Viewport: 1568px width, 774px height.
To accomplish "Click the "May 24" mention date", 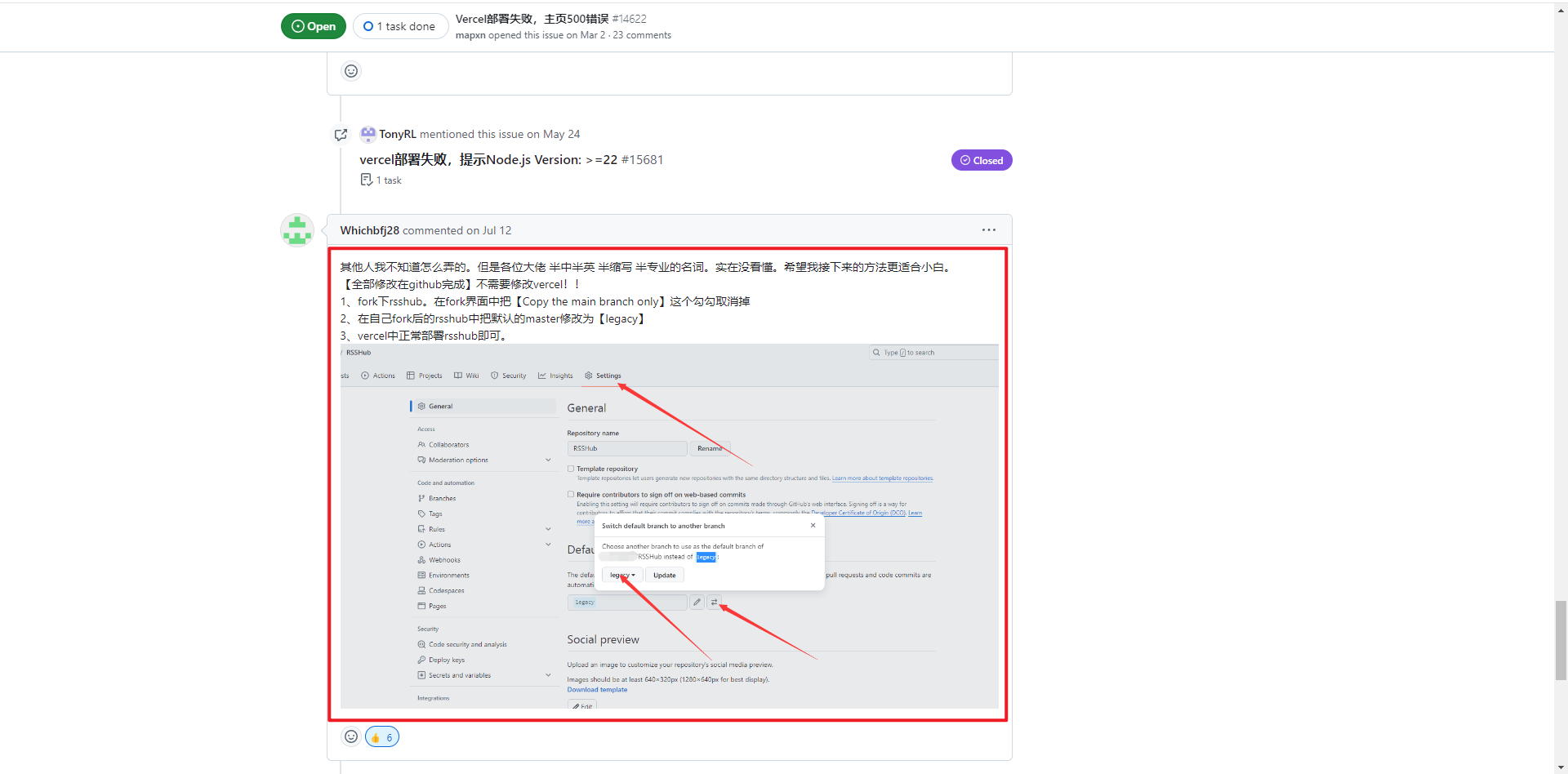I will point(562,134).
